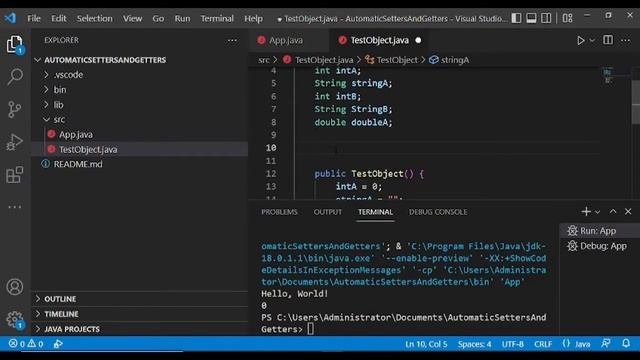Screen dimensions: 640x360
Task: Expand the .vscode folder
Action: [x=140, y=75]
